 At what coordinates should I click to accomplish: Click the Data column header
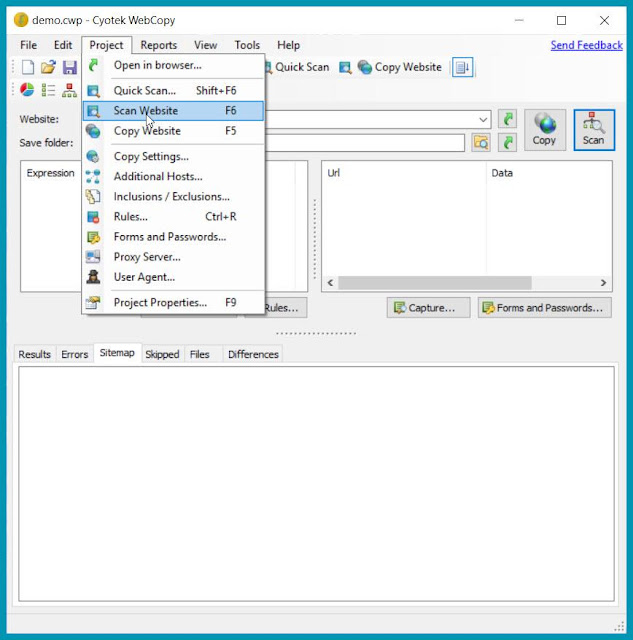(x=549, y=173)
